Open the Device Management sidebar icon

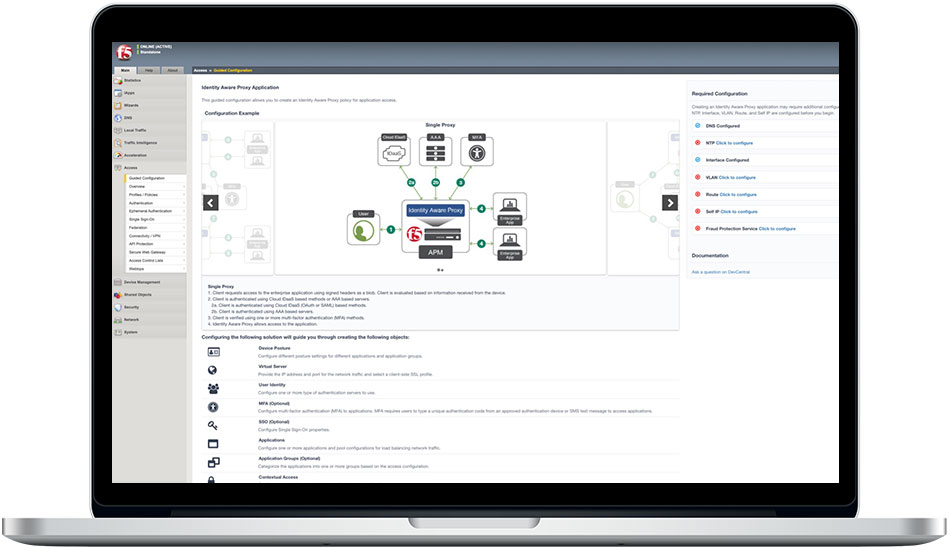118,282
